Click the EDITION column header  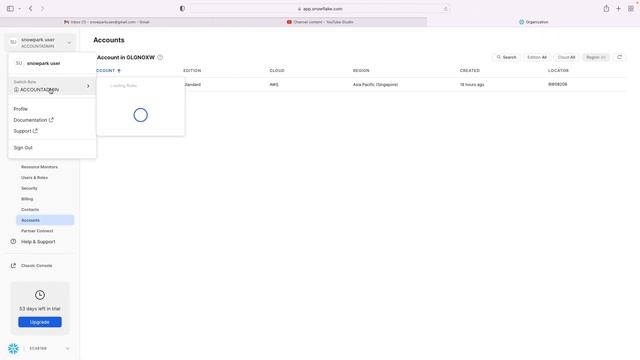pyautogui.click(x=192, y=71)
